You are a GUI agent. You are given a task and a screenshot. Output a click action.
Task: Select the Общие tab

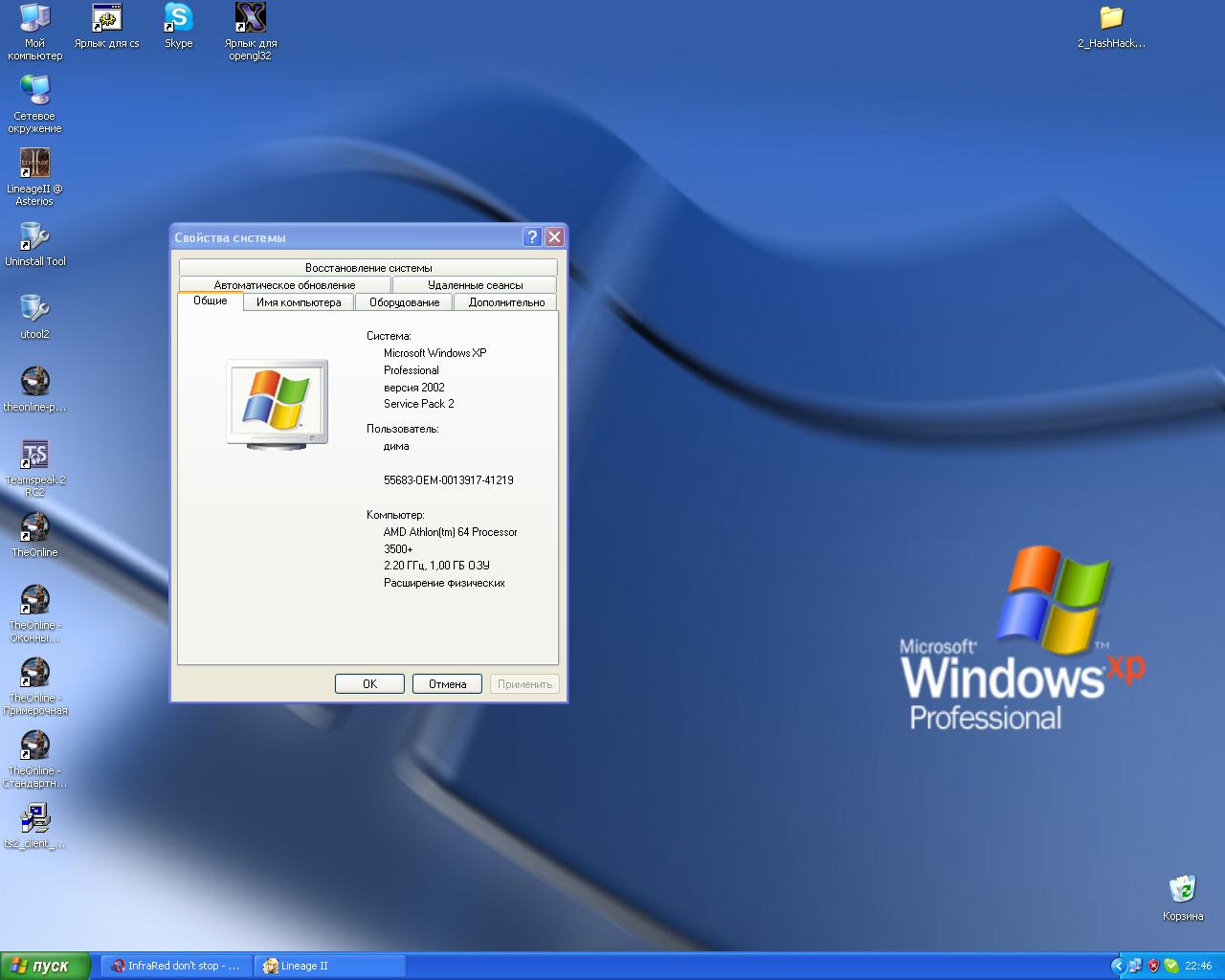(211, 301)
